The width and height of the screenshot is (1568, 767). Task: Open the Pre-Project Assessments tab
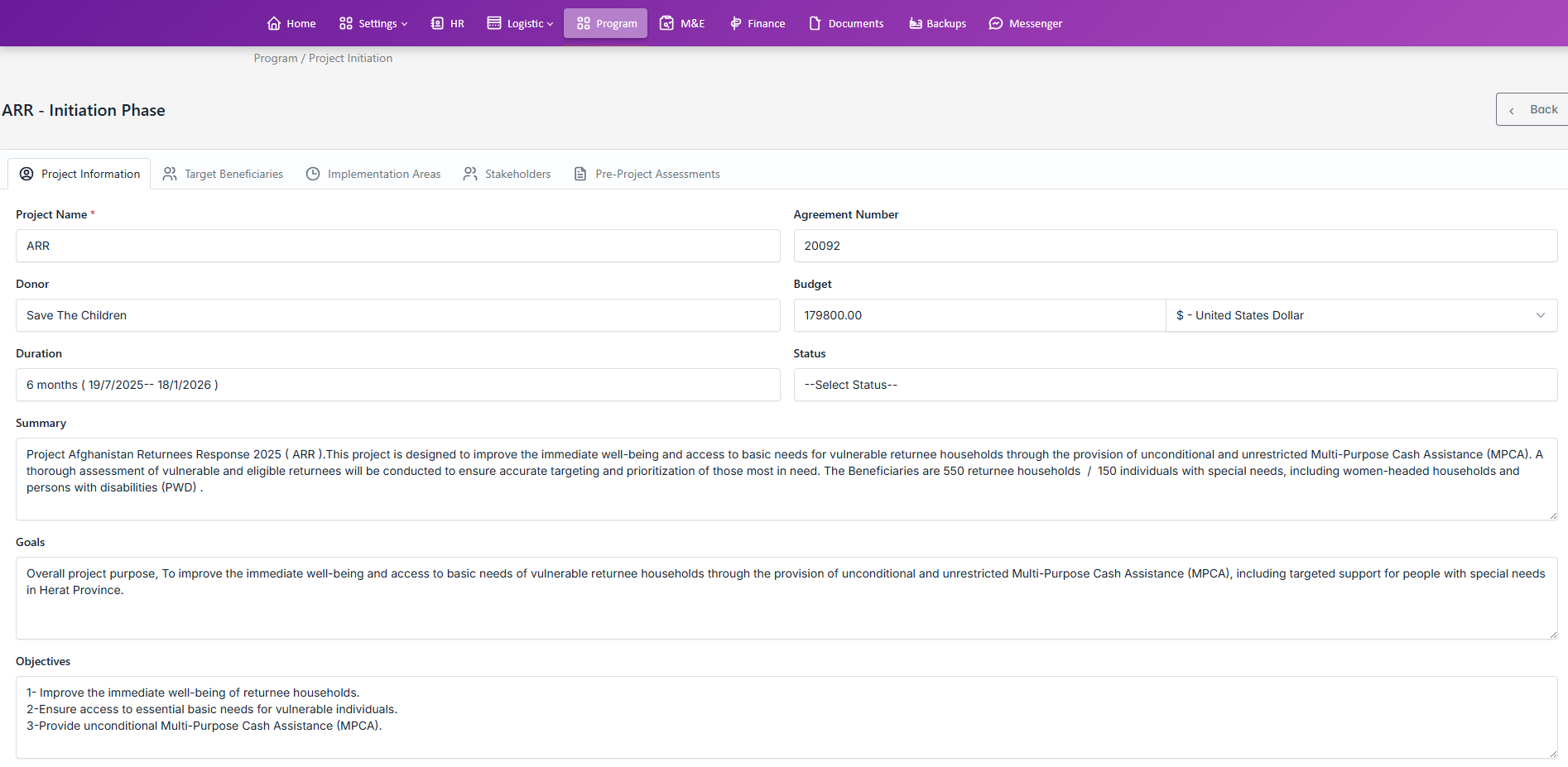point(647,174)
